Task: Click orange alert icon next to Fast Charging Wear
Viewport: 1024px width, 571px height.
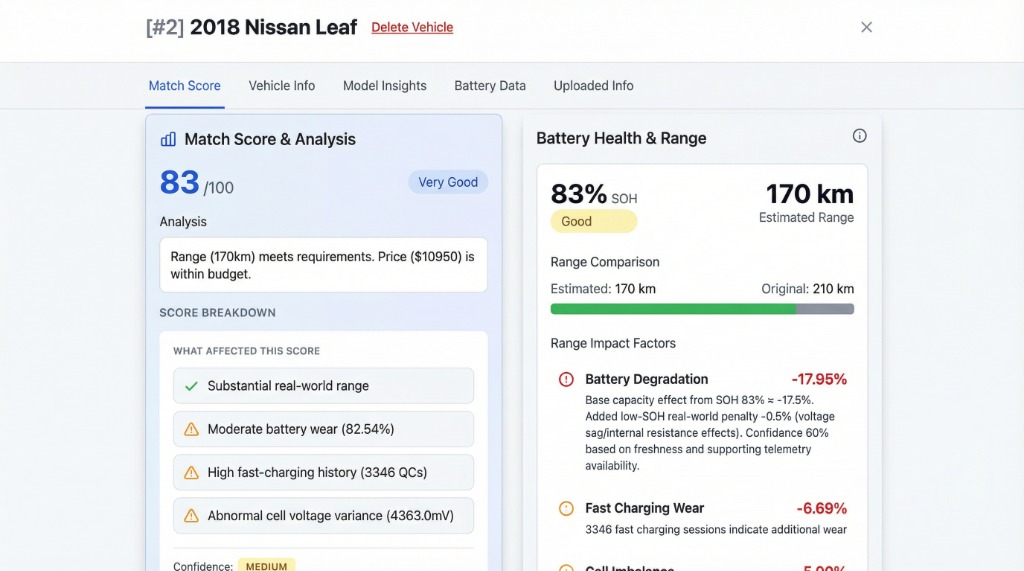Action: point(566,509)
